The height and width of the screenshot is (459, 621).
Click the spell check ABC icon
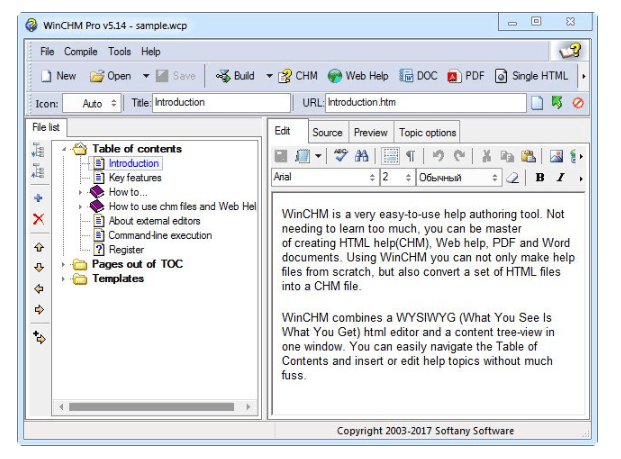pyautogui.click(x=340, y=156)
